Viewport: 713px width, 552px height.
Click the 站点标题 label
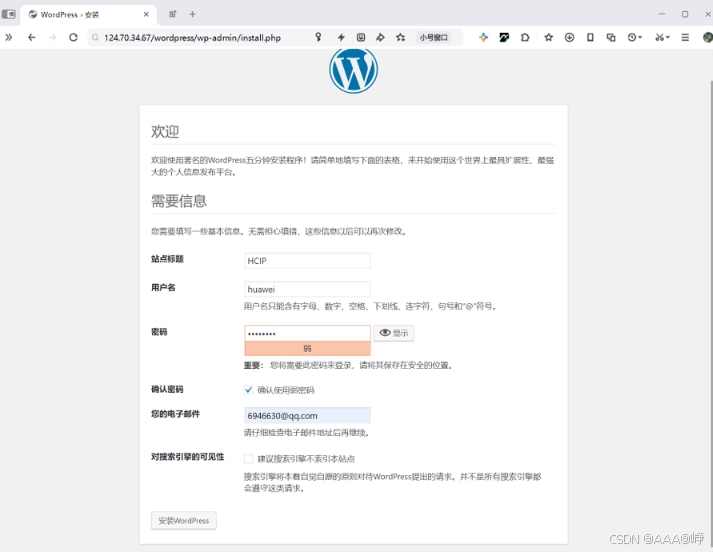tap(167, 259)
